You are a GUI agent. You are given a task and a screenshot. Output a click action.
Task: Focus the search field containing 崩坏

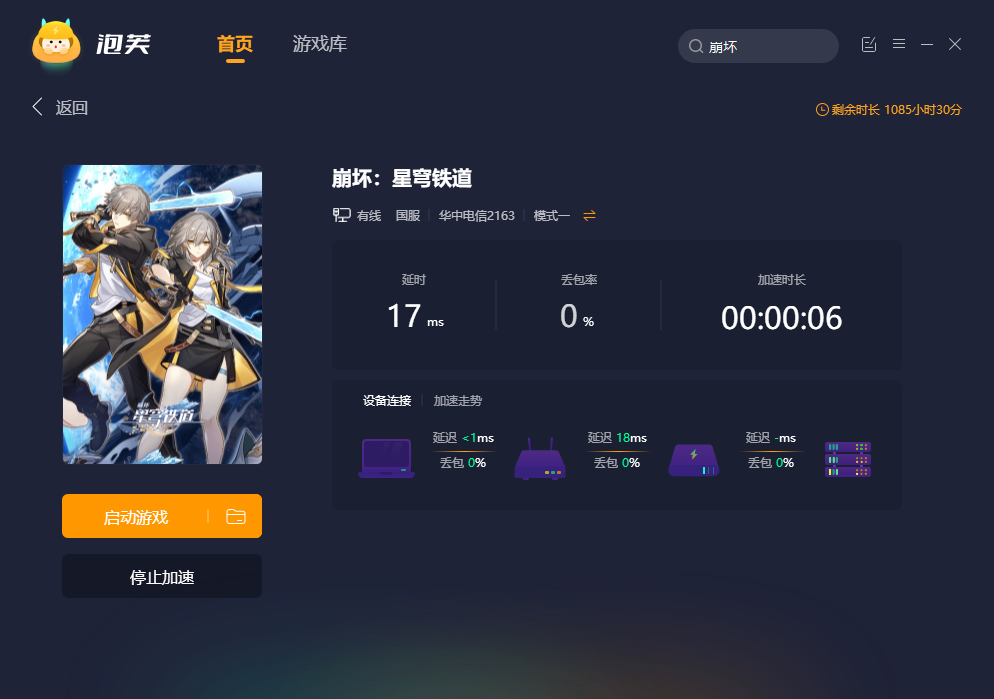click(x=758, y=46)
